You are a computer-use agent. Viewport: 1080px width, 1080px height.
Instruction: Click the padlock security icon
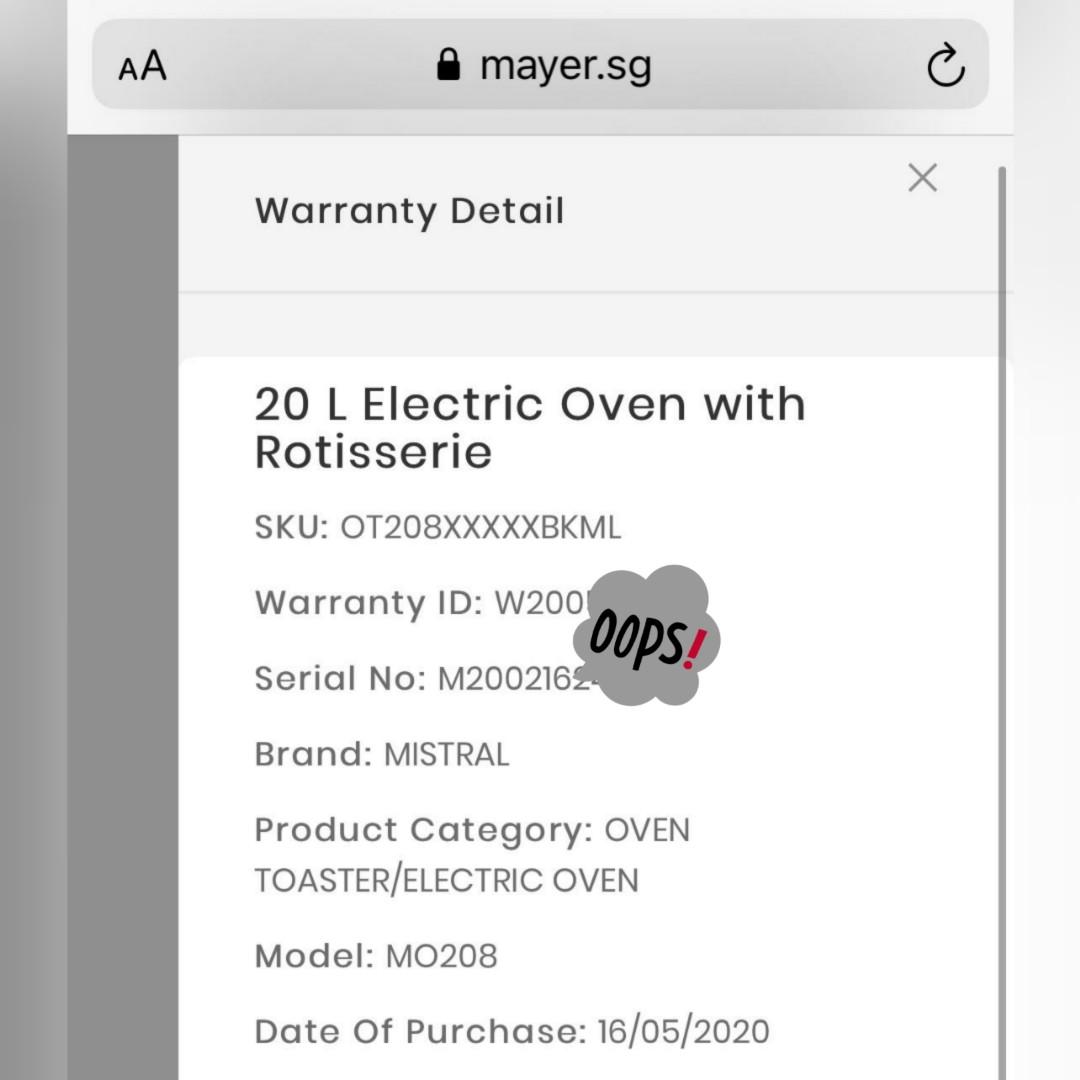coord(449,66)
